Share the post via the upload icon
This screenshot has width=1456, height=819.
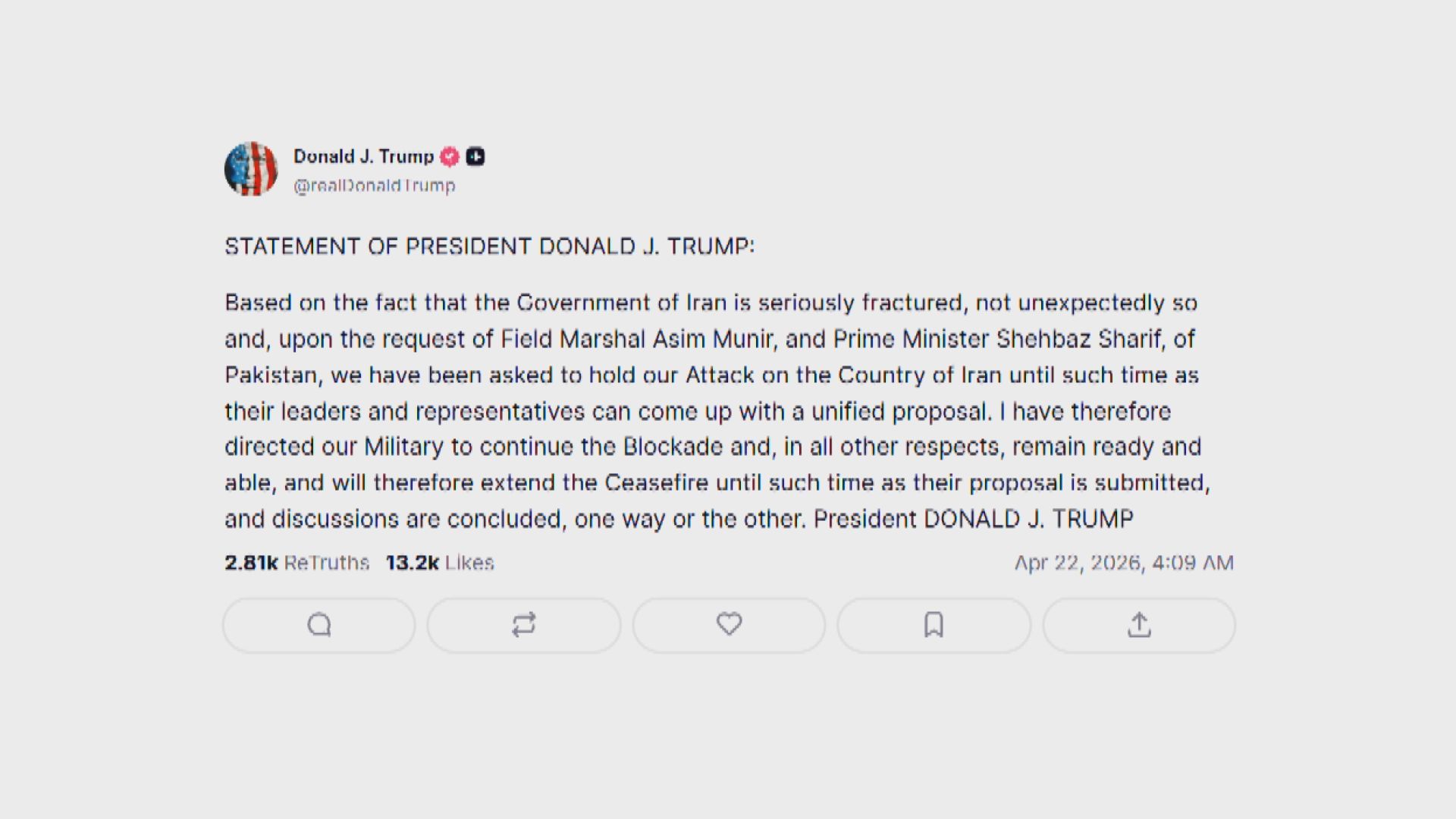1139,625
